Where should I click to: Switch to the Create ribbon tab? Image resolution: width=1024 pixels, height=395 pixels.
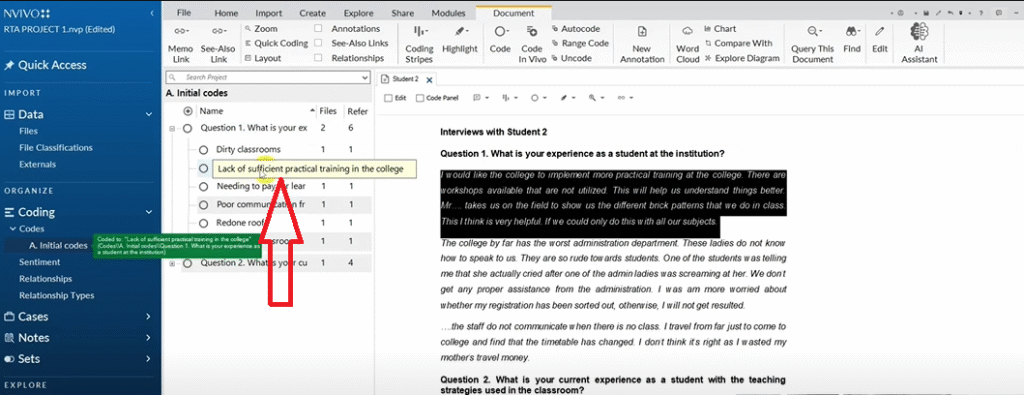click(313, 13)
